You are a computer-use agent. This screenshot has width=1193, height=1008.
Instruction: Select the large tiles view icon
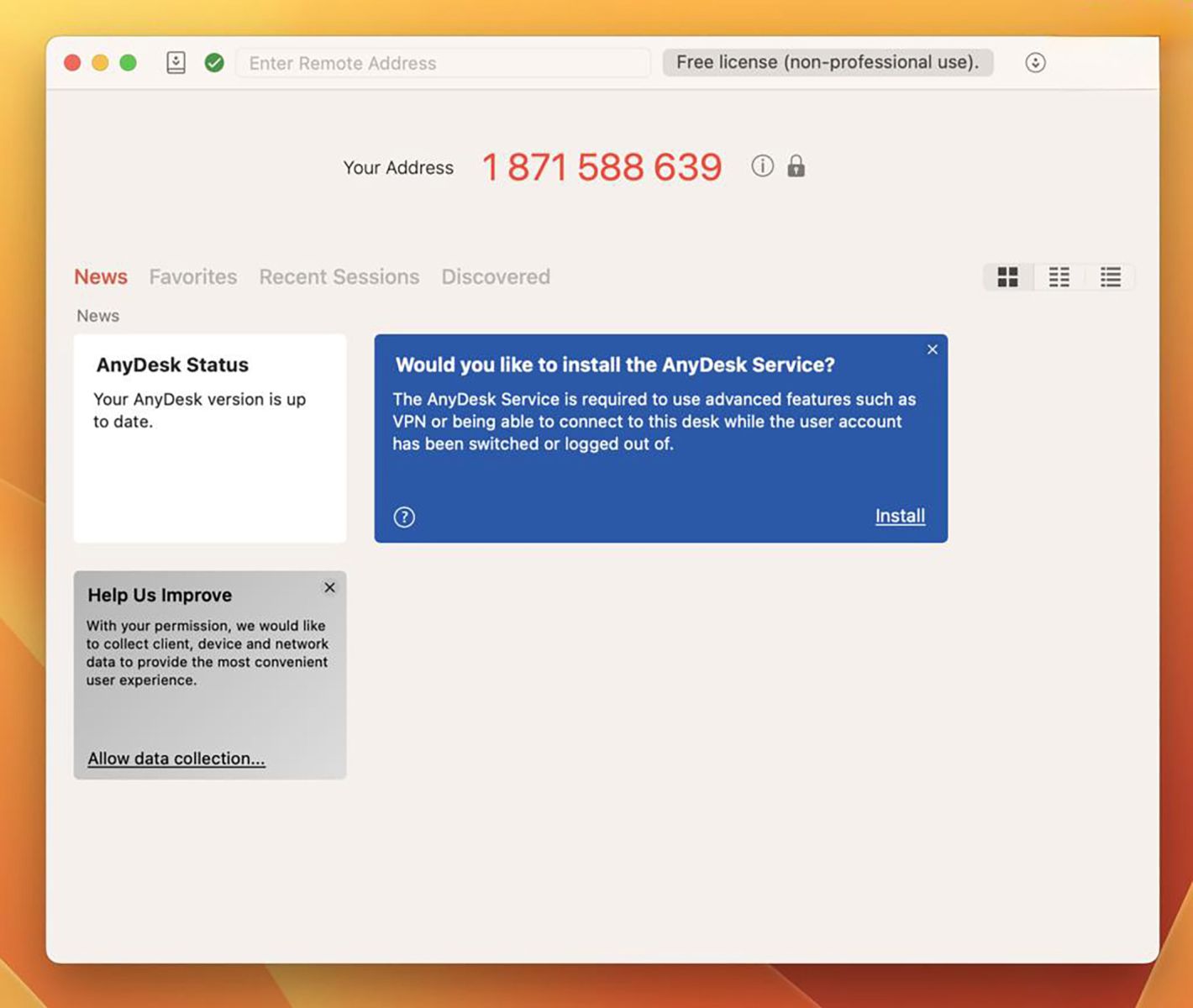[x=1008, y=276]
